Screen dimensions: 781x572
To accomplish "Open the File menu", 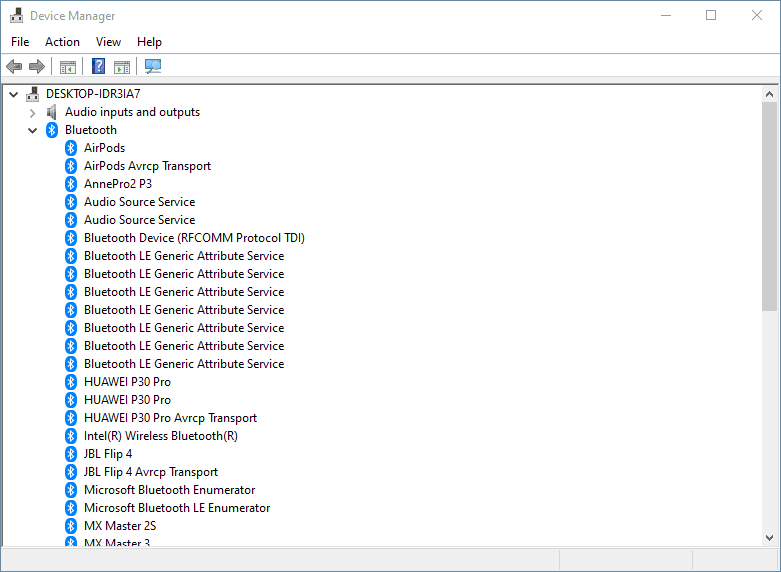I will [20, 42].
